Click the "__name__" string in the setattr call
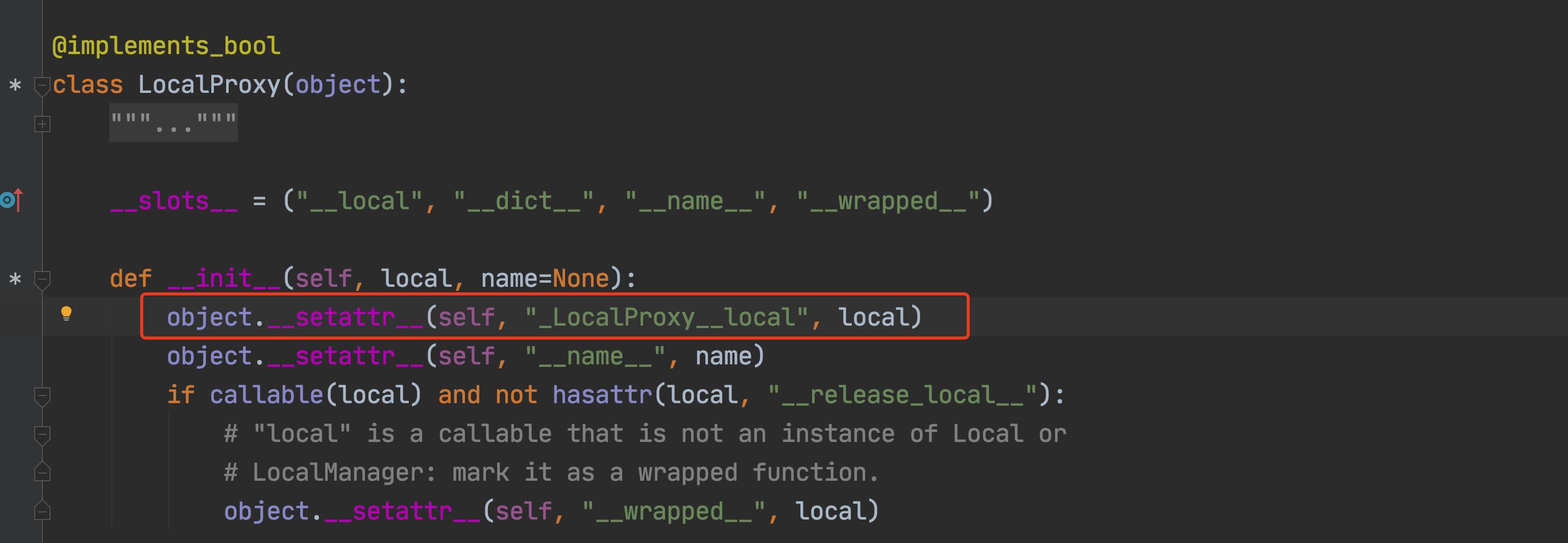Screen dimensions: 1568x543 595,356
